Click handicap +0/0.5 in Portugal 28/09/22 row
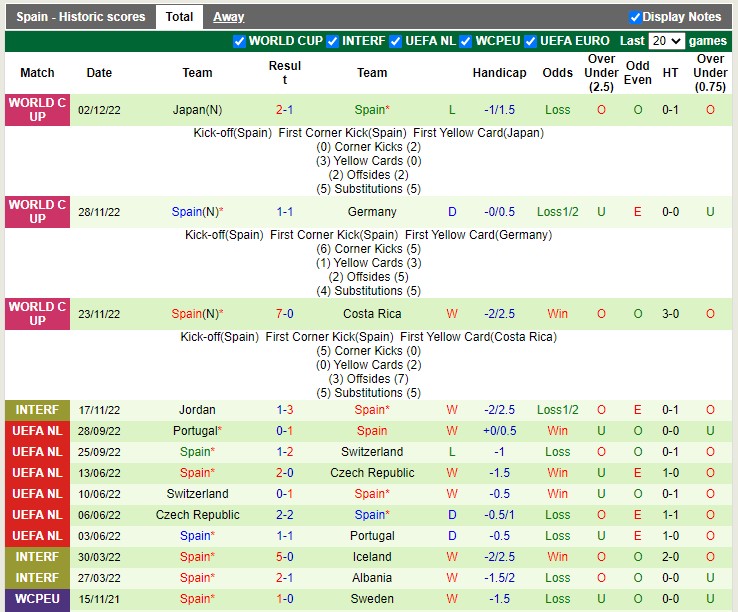This screenshot has height=612, width=738. 499,431
